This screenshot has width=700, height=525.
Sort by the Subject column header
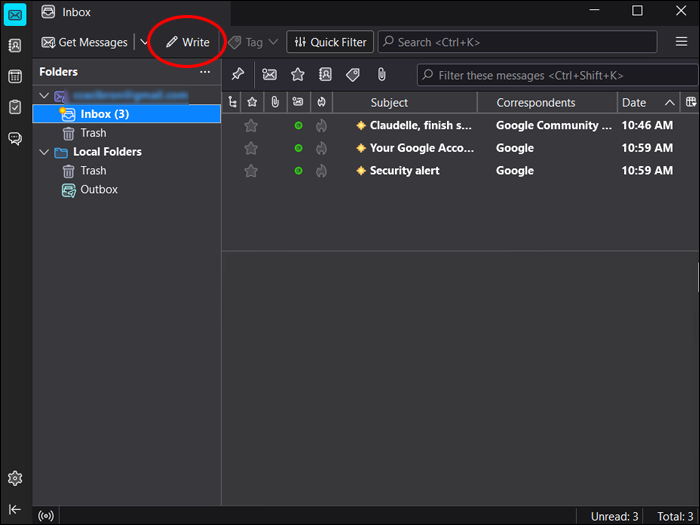coord(405,103)
